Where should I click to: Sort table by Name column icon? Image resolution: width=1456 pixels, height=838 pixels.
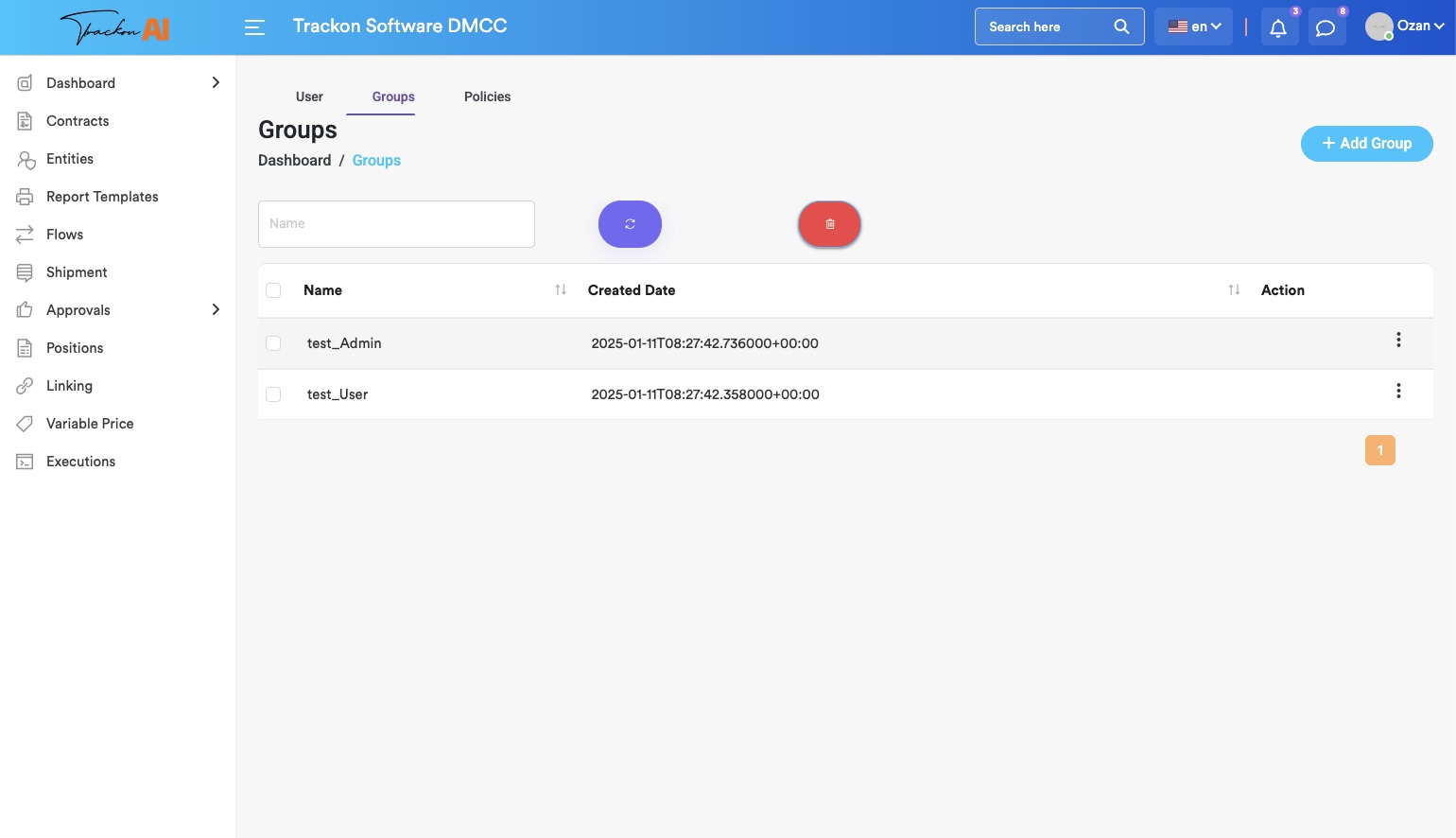[x=561, y=290]
